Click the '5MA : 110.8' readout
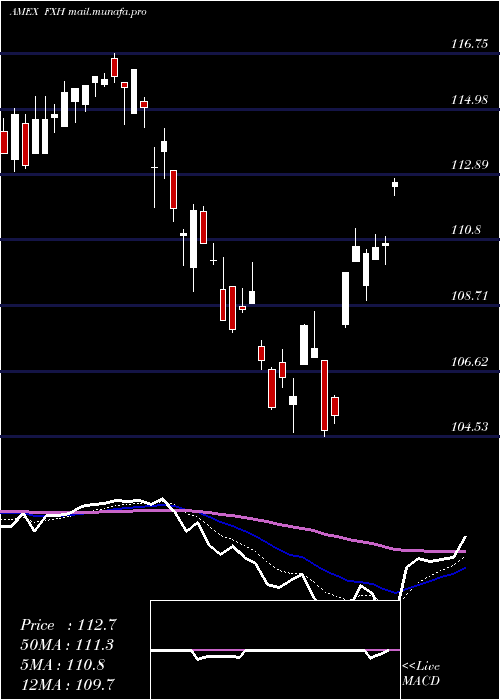 point(62,664)
